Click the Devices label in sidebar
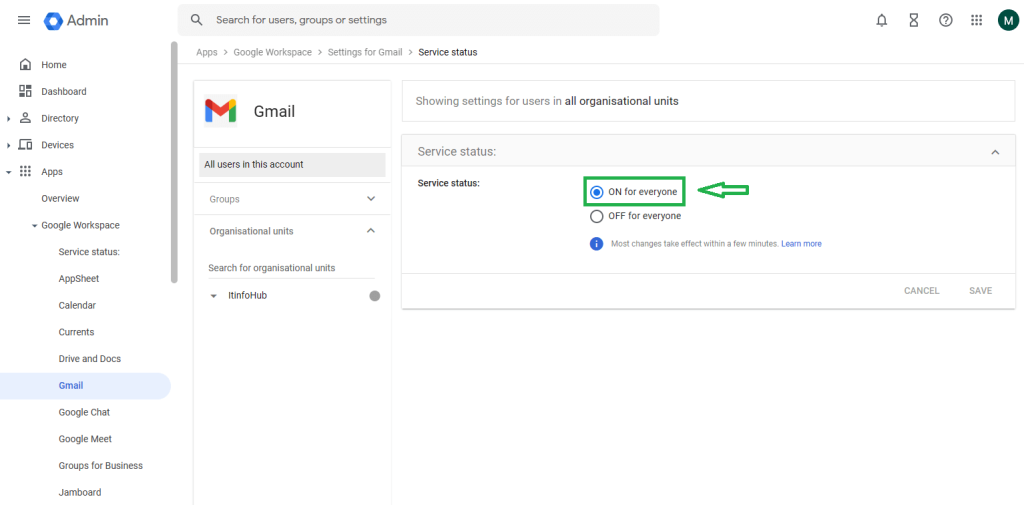This screenshot has width=1024, height=505. (x=57, y=145)
